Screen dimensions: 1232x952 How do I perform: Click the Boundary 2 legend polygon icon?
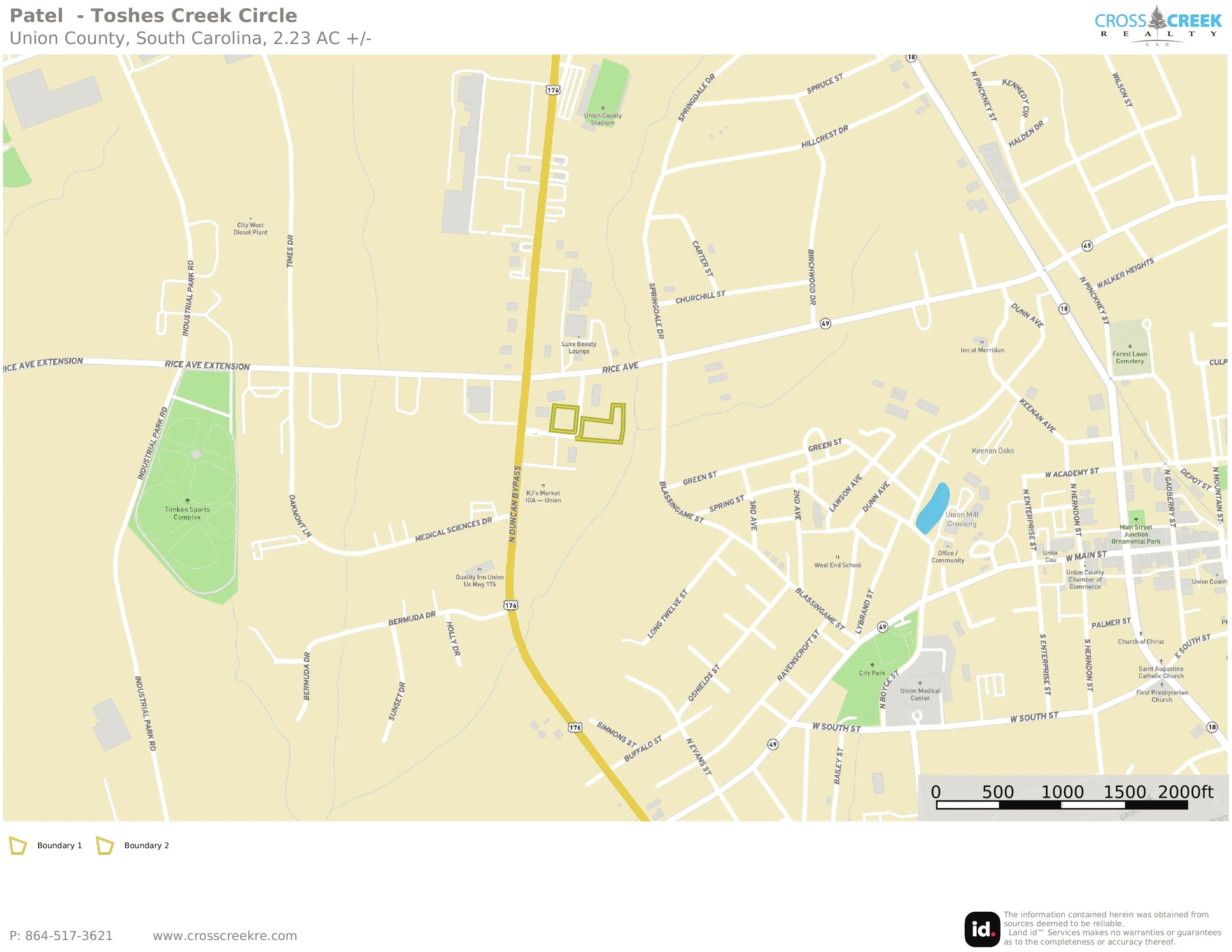[x=105, y=845]
